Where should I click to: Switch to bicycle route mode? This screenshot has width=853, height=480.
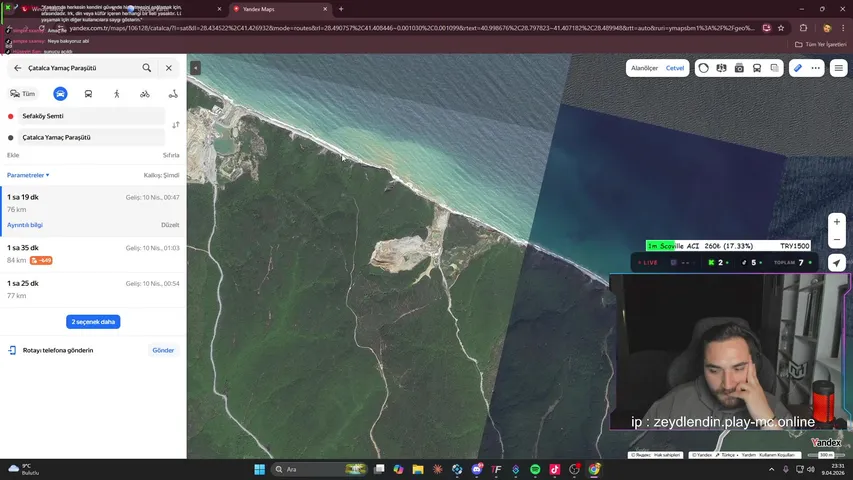(x=145, y=94)
